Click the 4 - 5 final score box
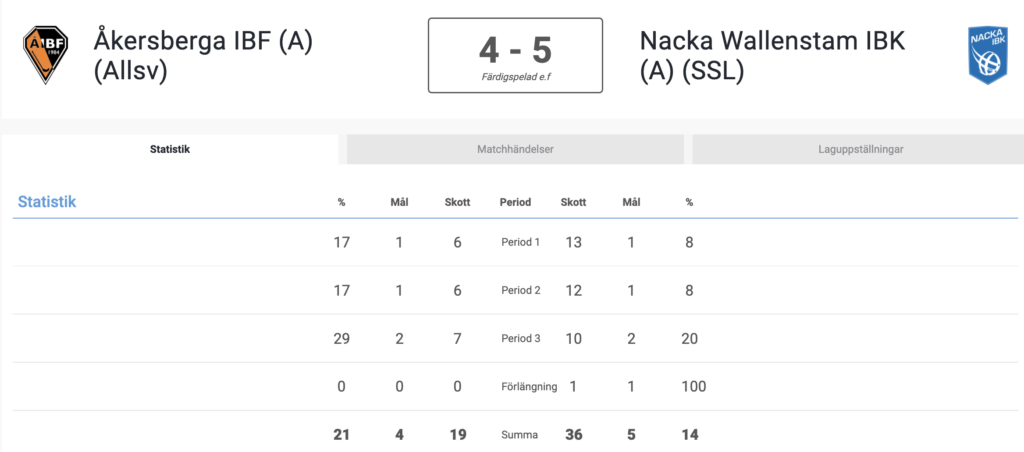The image size is (1024, 452). point(515,56)
